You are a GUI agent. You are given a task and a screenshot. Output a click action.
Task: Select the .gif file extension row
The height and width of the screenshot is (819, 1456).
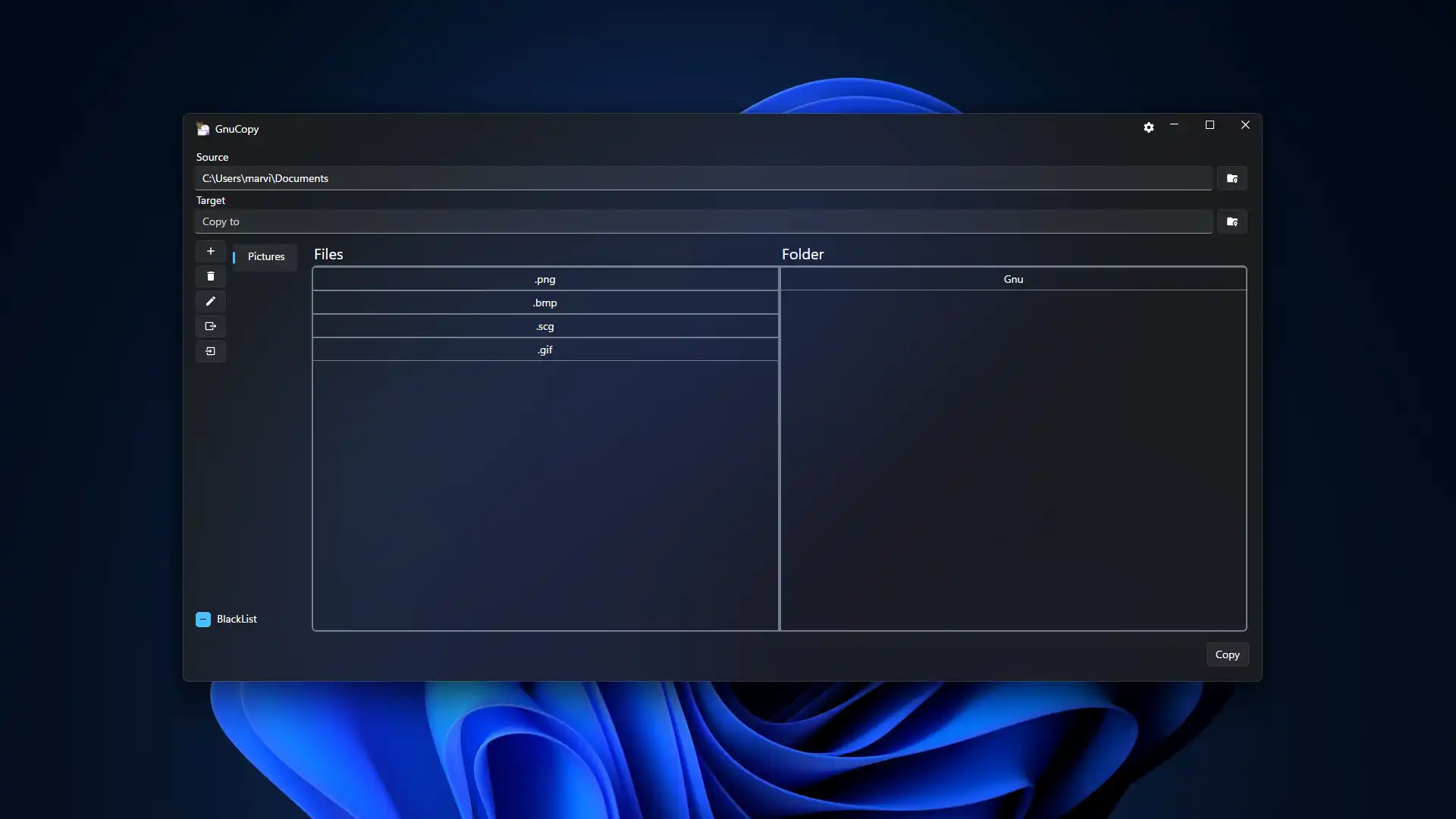(544, 350)
